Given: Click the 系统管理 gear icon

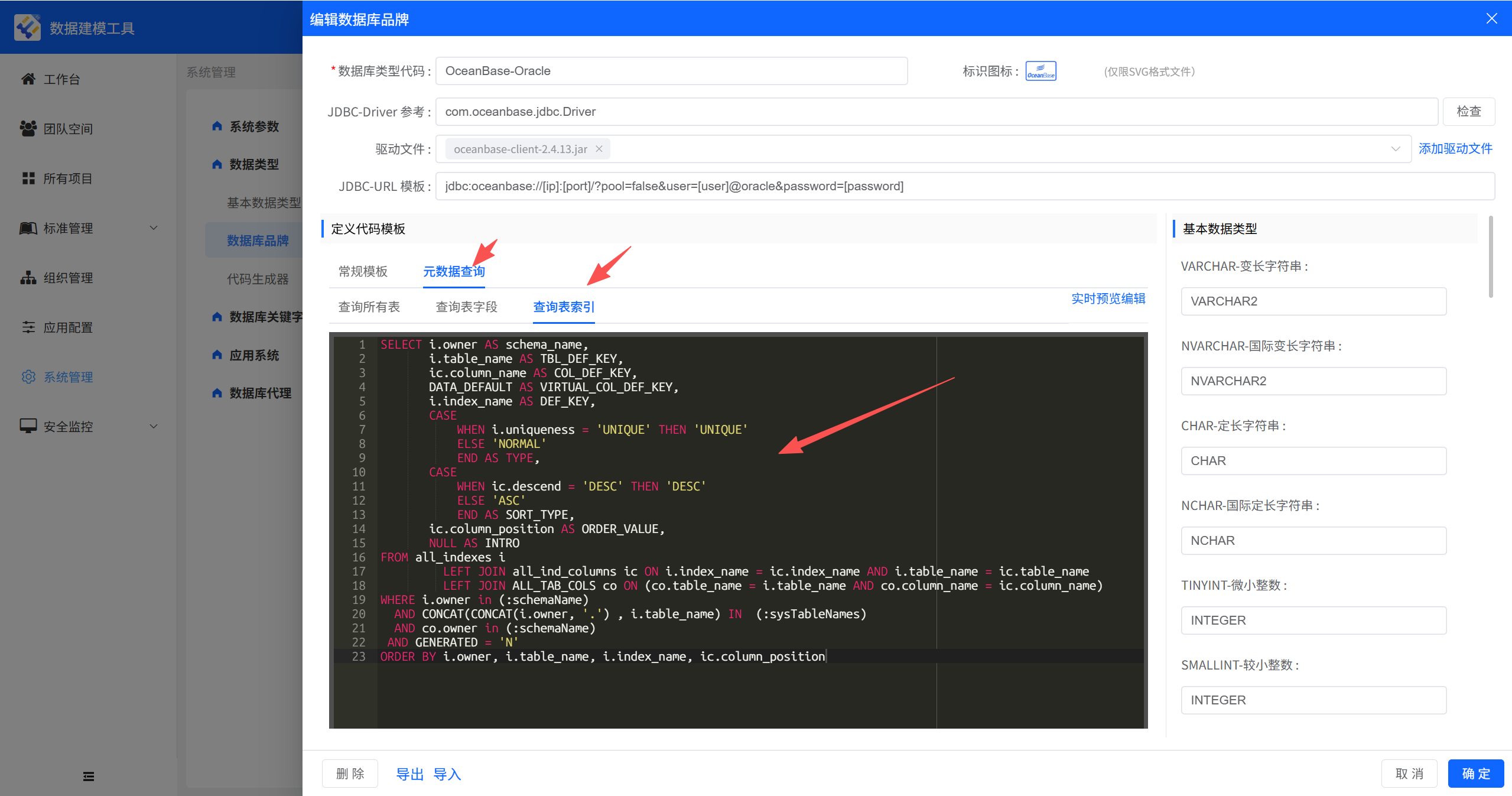Looking at the screenshot, I should coord(28,376).
